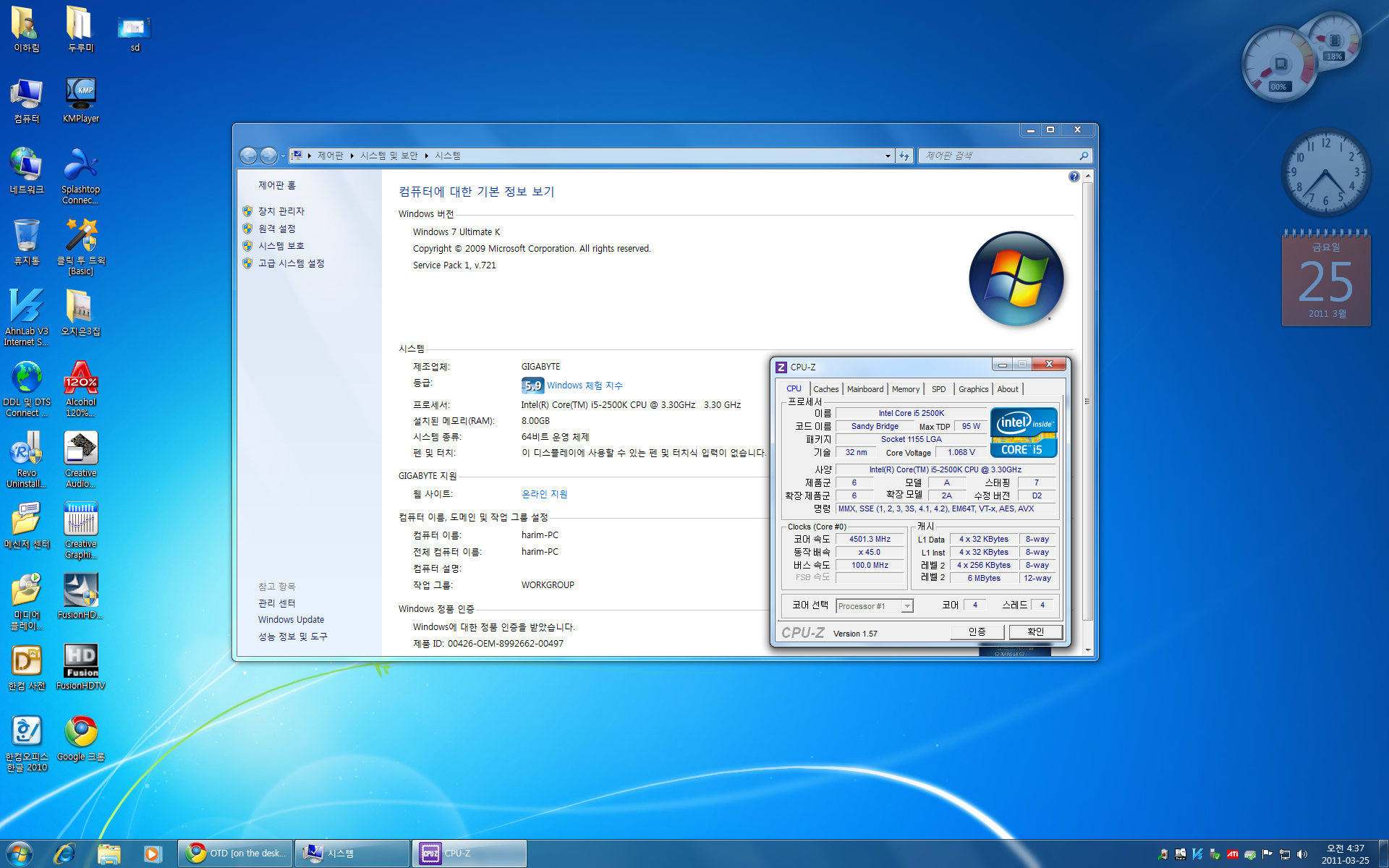The width and height of the screenshot is (1389, 868).
Task: Open FusionHDTV desktop icon
Action: point(80,666)
